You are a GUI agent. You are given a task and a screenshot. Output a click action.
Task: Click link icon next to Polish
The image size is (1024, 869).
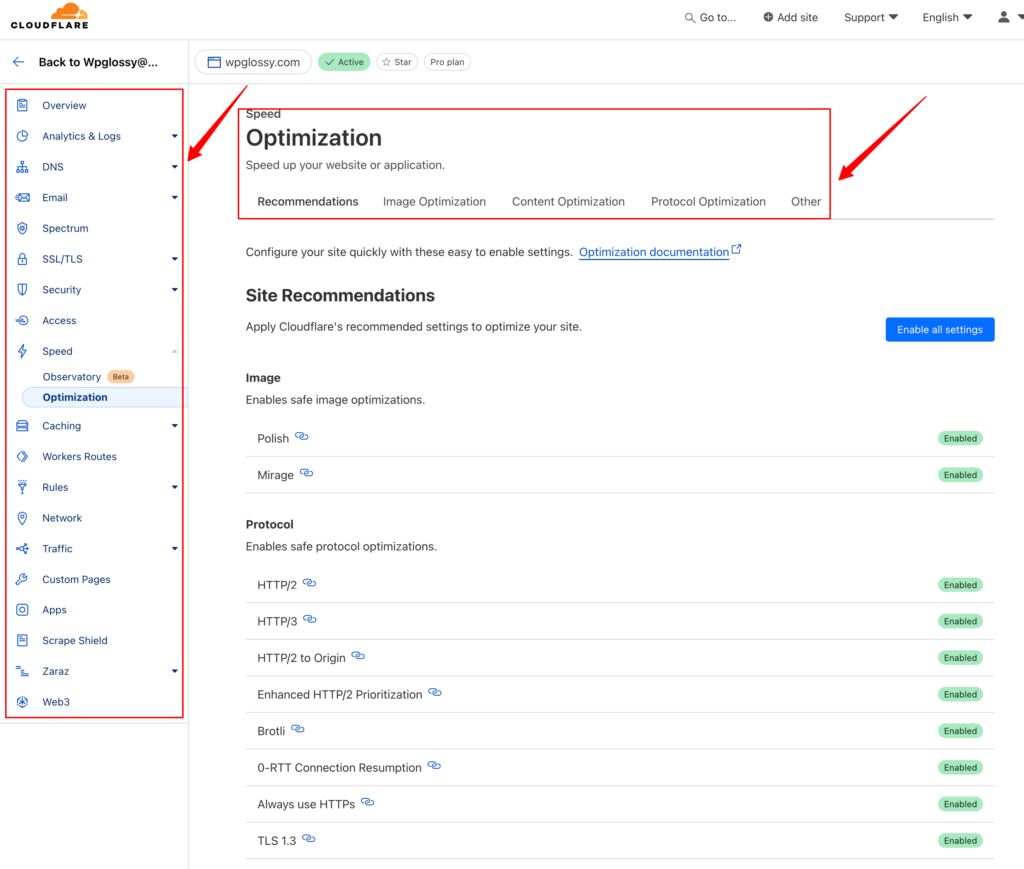point(302,436)
